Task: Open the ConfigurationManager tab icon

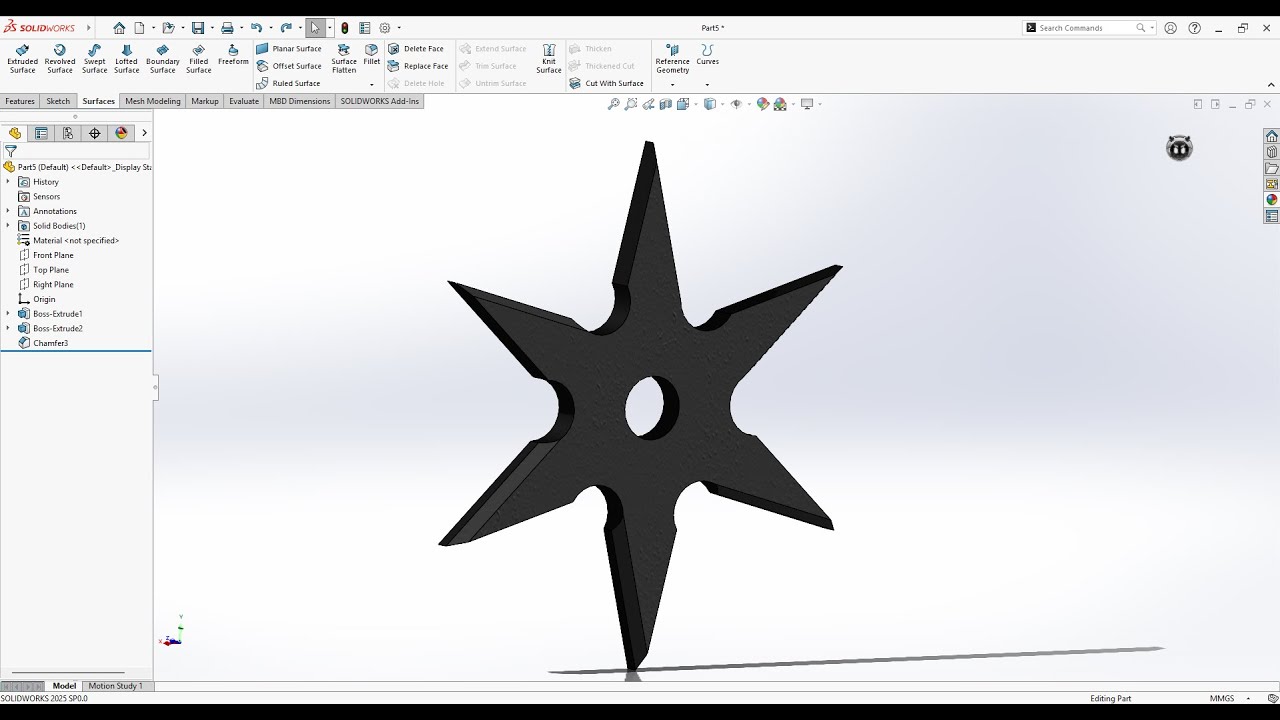Action: click(68, 133)
